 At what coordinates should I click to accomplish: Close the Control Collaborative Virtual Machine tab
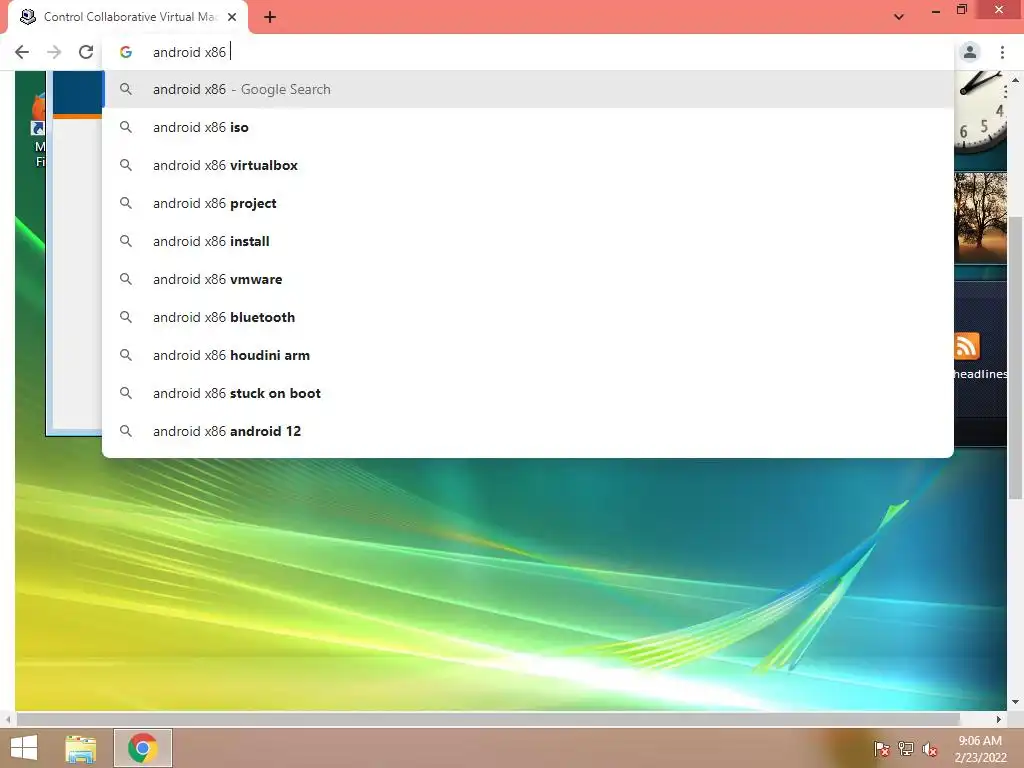(232, 17)
